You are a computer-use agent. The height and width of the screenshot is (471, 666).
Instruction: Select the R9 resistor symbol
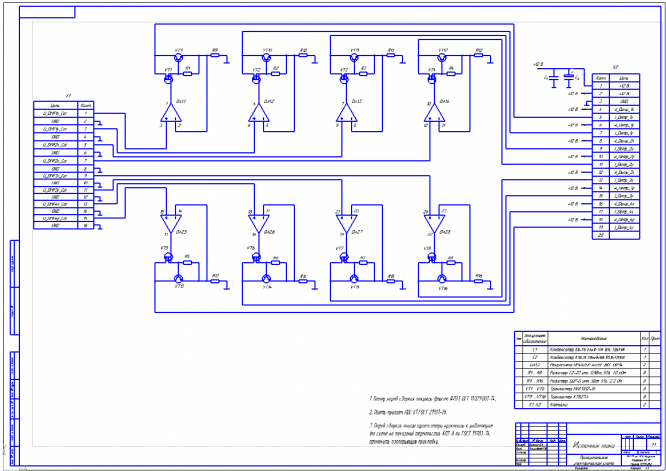(x=215, y=56)
